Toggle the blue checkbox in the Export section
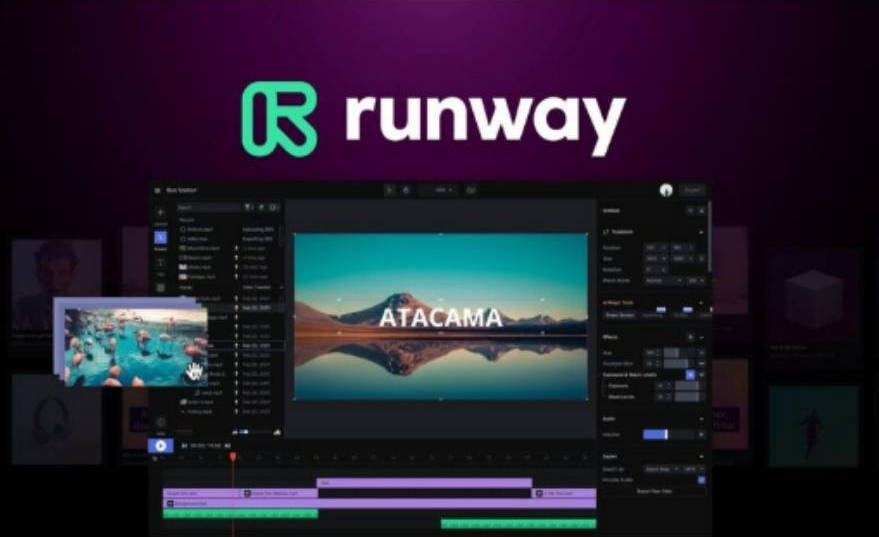Image resolution: width=879 pixels, height=537 pixels. point(701,480)
